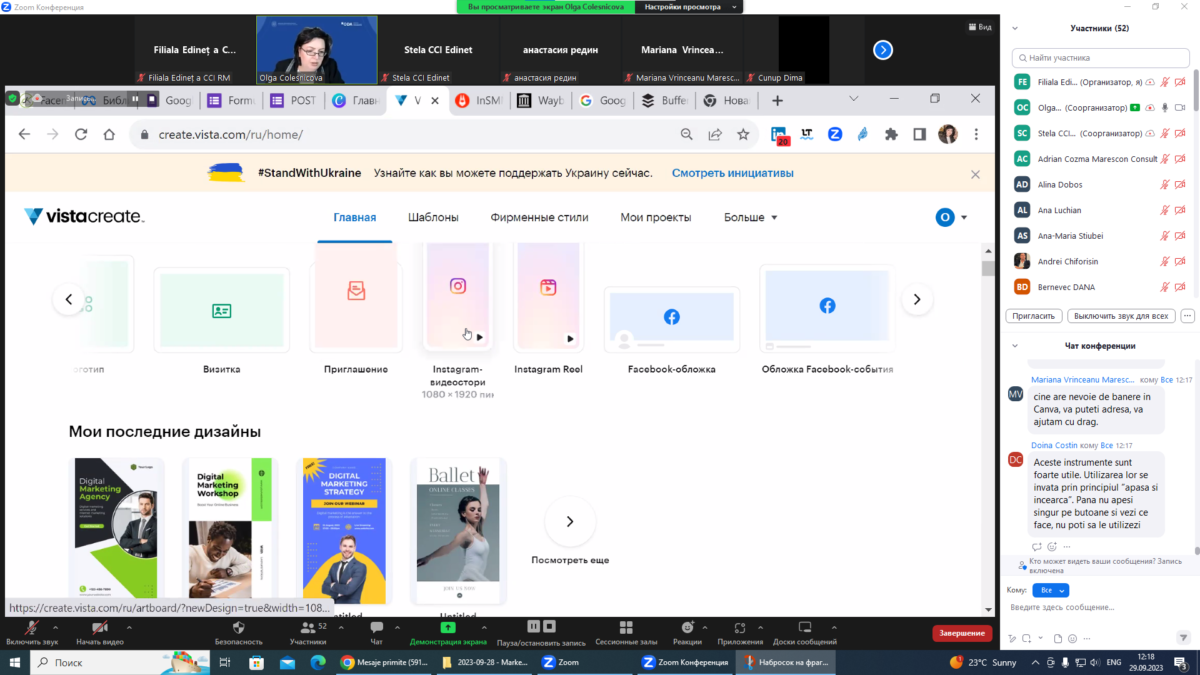Reload the create.vista.com page
The height and width of the screenshot is (675, 1200).
[x=81, y=134]
